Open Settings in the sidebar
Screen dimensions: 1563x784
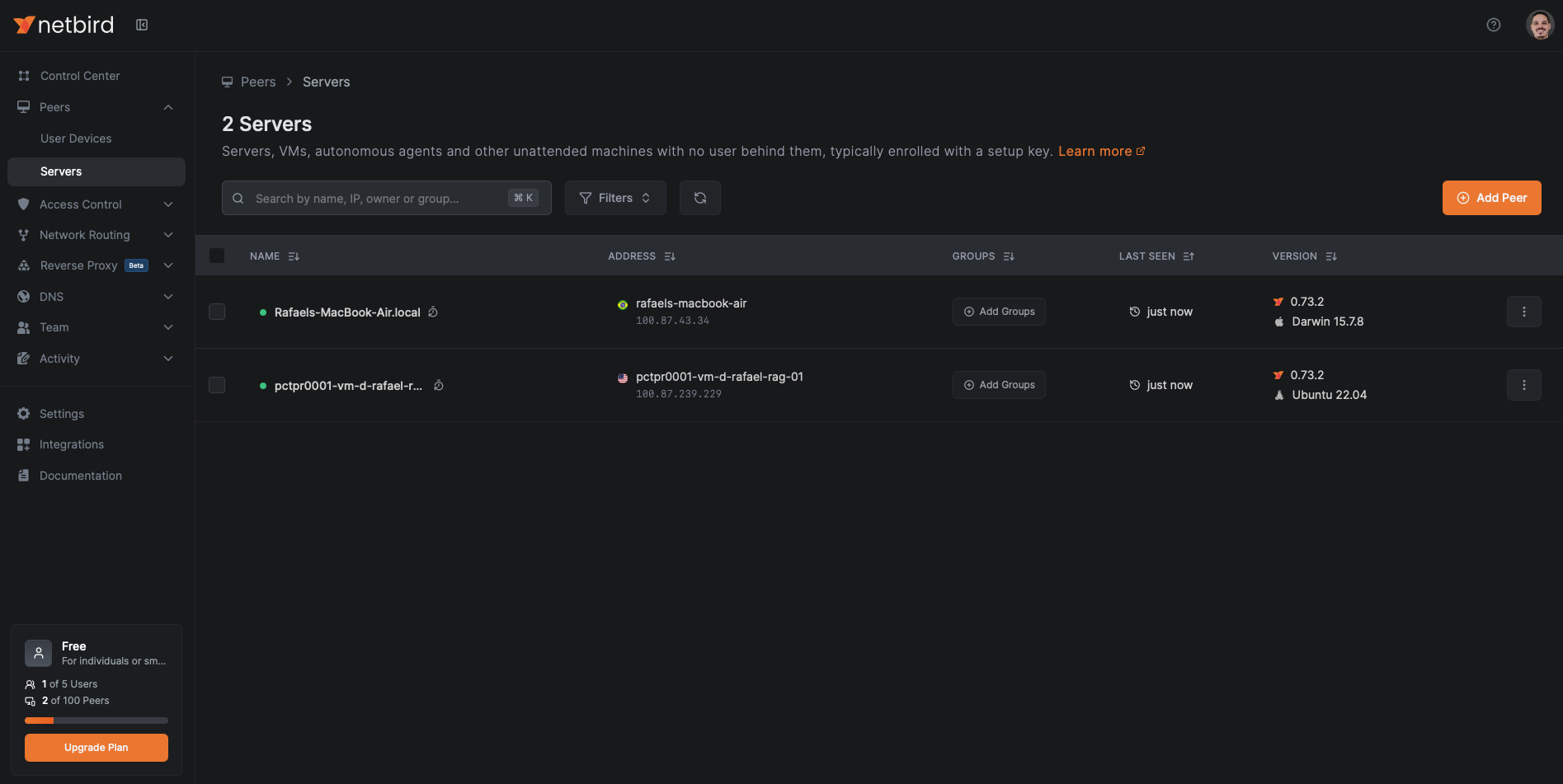(96, 414)
